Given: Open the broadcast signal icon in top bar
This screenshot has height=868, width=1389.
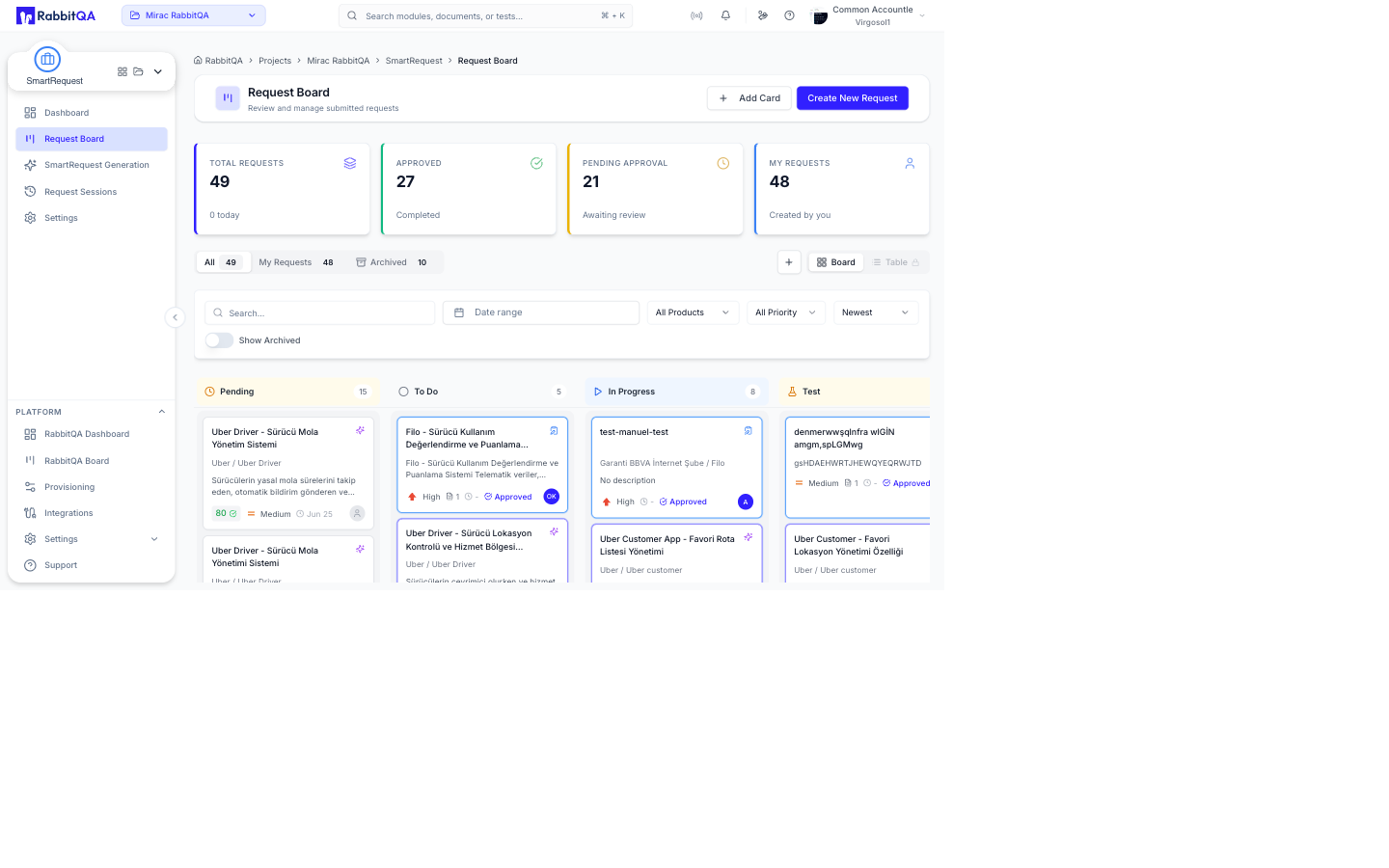Looking at the screenshot, I should pyautogui.click(x=696, y=15).
